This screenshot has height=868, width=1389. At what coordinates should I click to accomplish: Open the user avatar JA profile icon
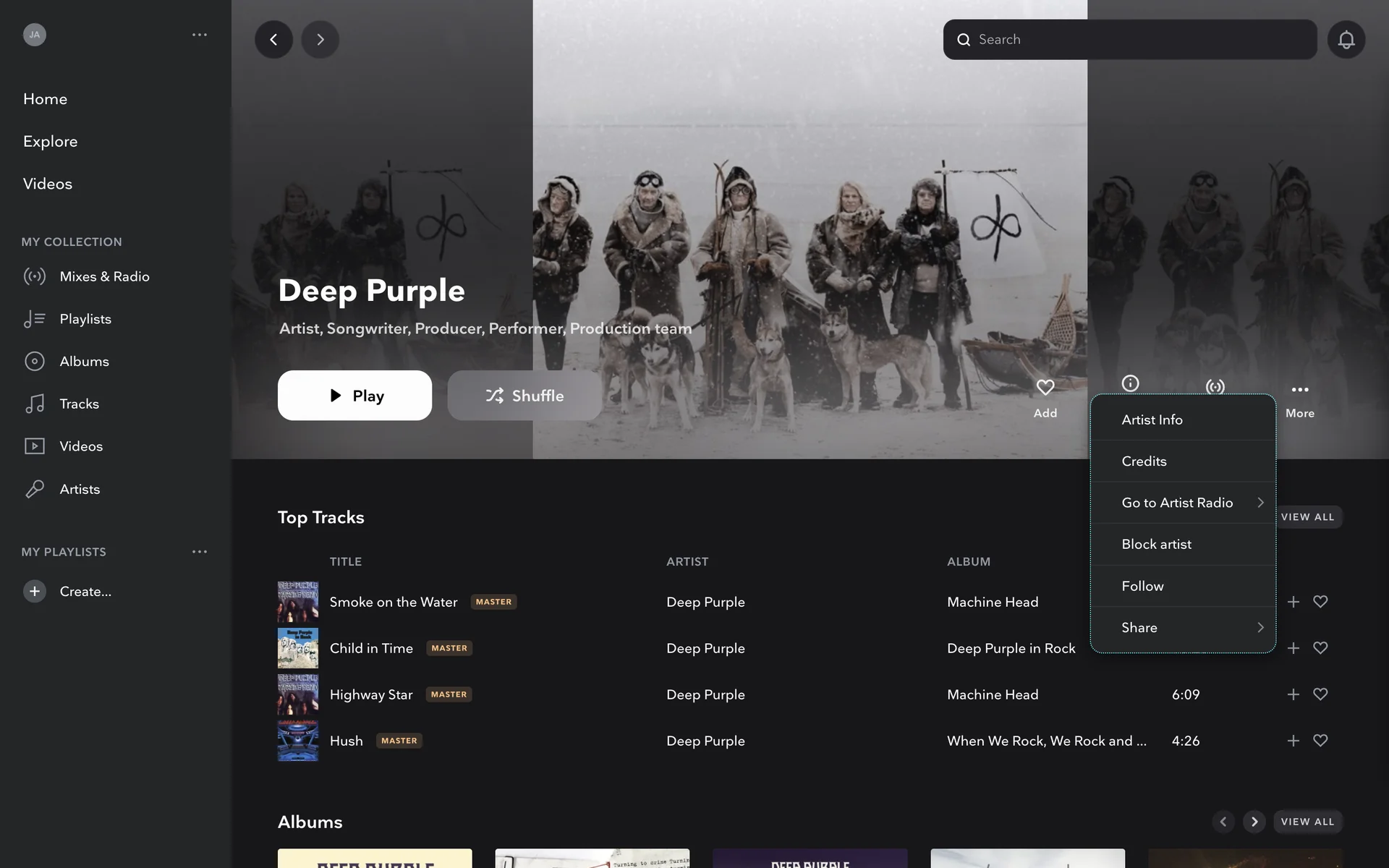35,35
